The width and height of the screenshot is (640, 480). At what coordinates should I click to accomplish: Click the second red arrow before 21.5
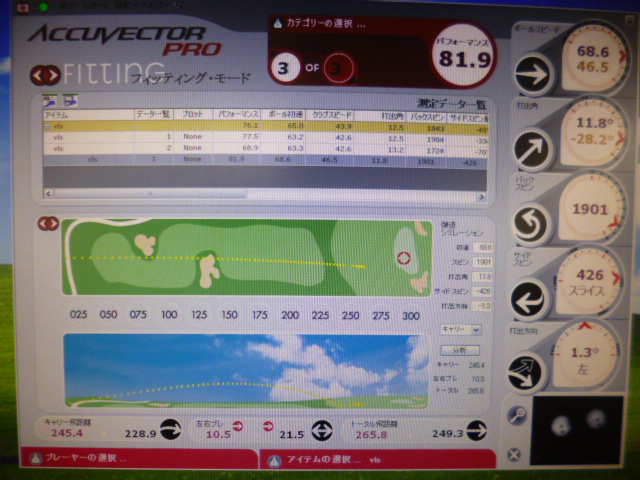(x=268, y=426)
